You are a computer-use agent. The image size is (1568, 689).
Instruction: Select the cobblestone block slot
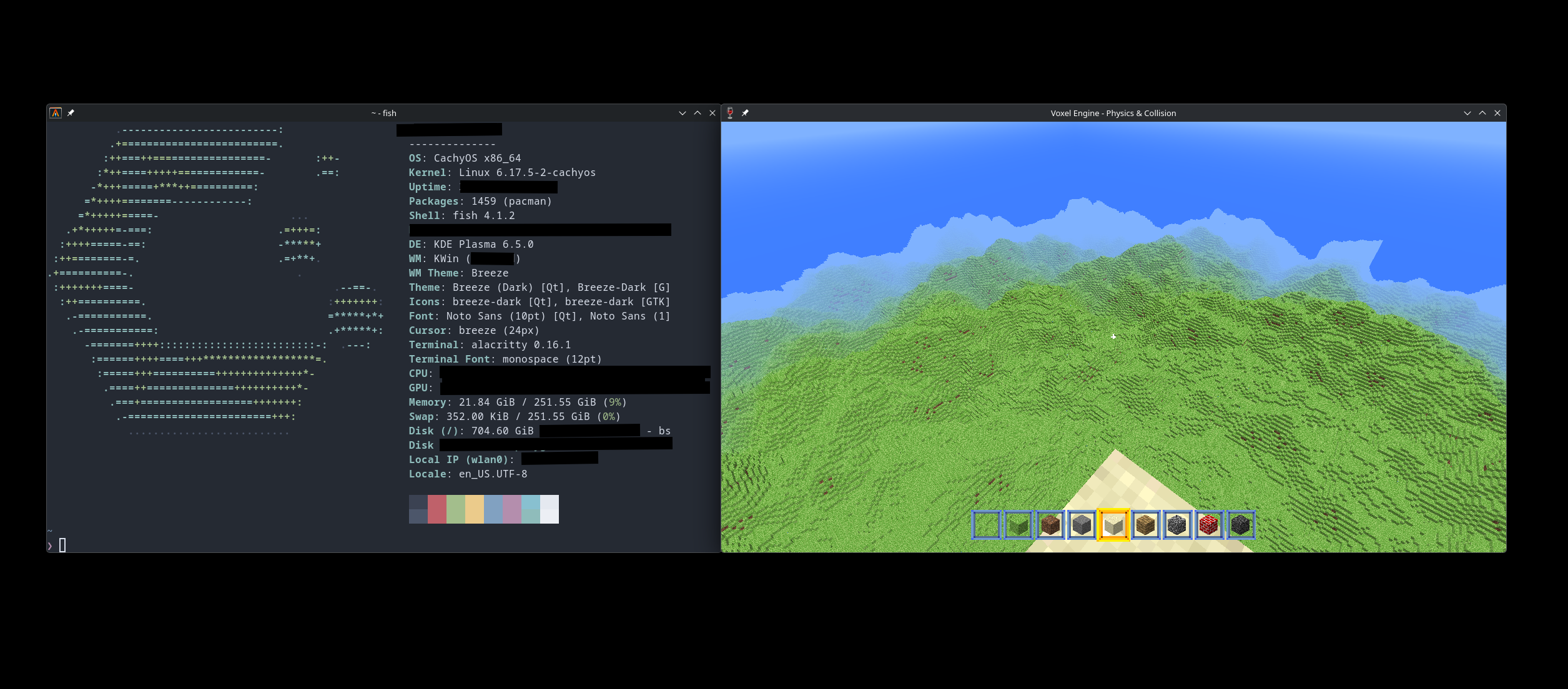1177,525
